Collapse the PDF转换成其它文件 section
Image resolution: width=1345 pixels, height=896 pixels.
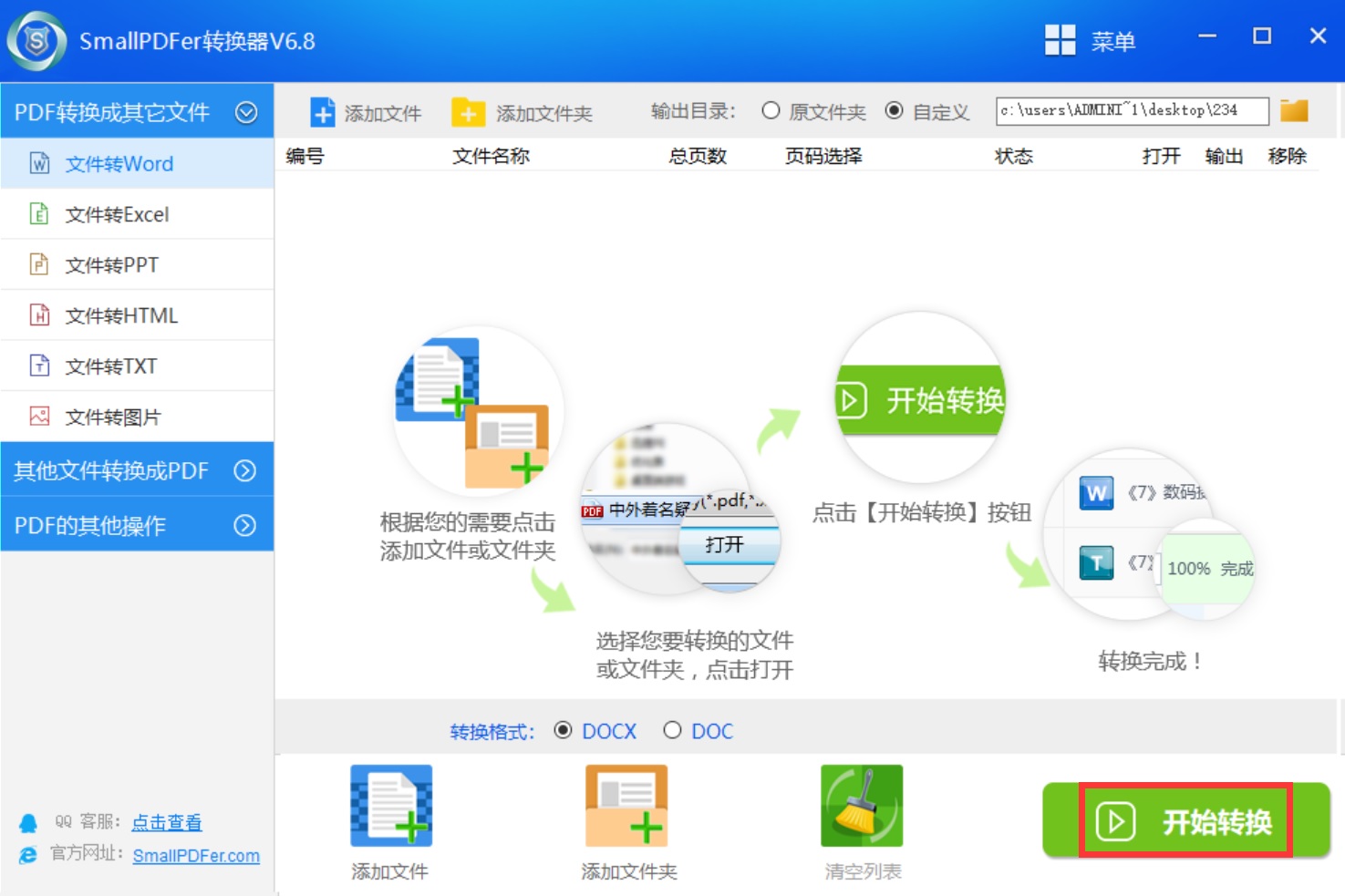pyautogui.click(x=245, y=112)
